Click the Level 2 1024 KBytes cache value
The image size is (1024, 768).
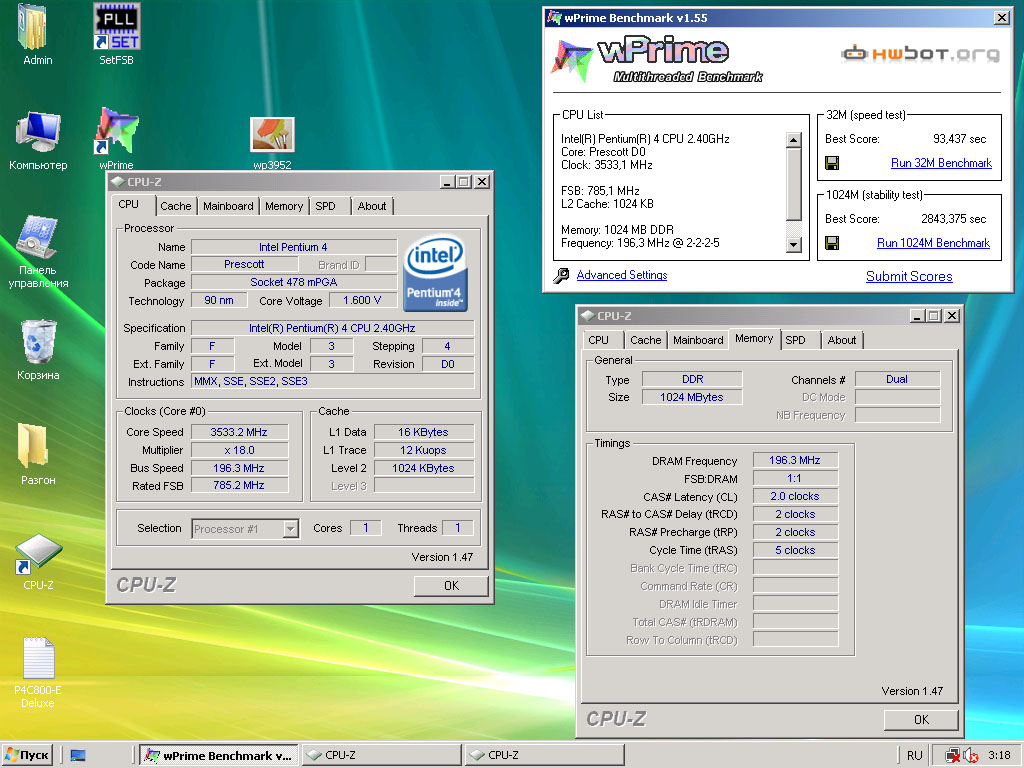[423, 468]
